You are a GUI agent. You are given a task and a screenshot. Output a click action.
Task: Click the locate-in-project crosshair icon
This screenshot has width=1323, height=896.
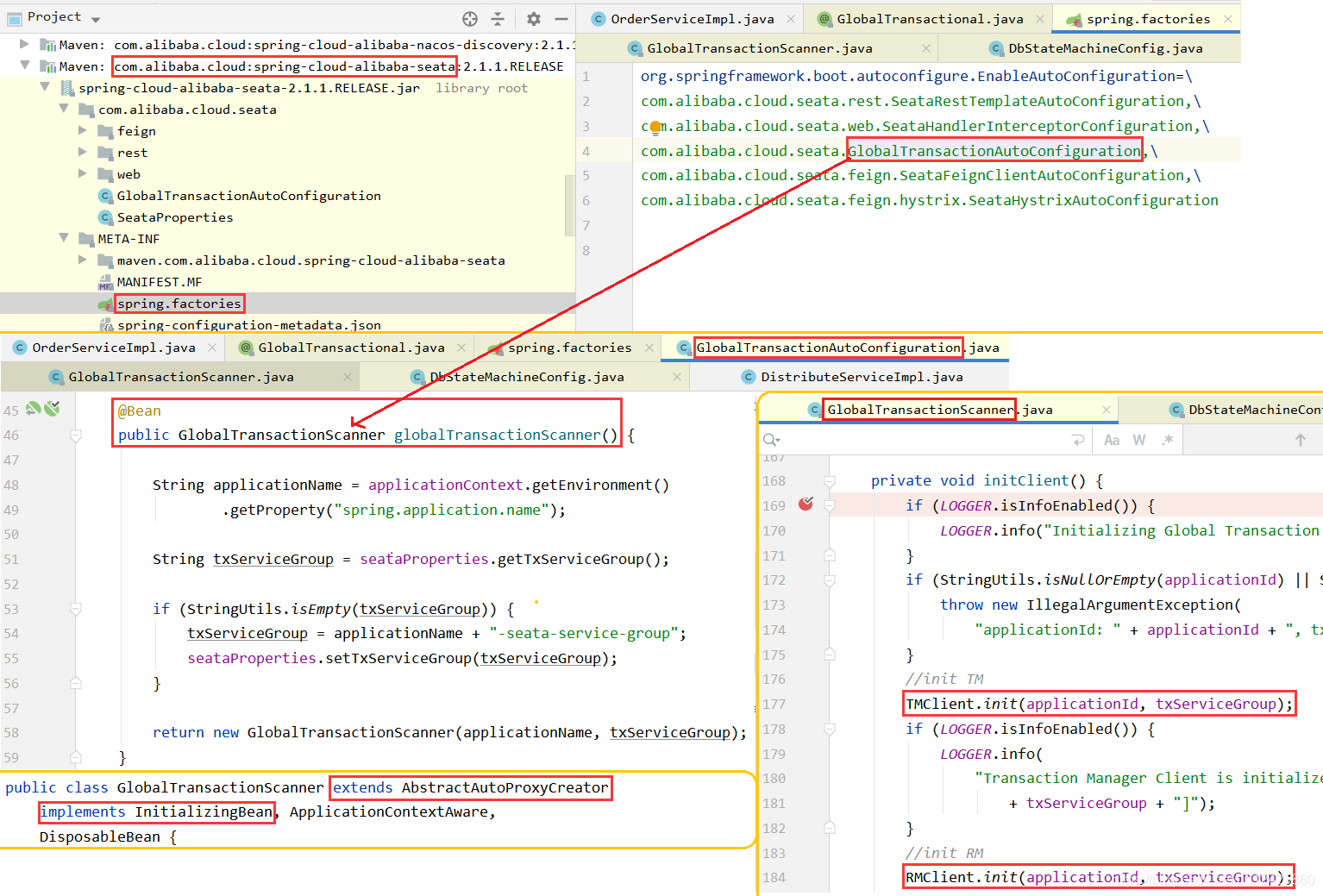[470, 18]
